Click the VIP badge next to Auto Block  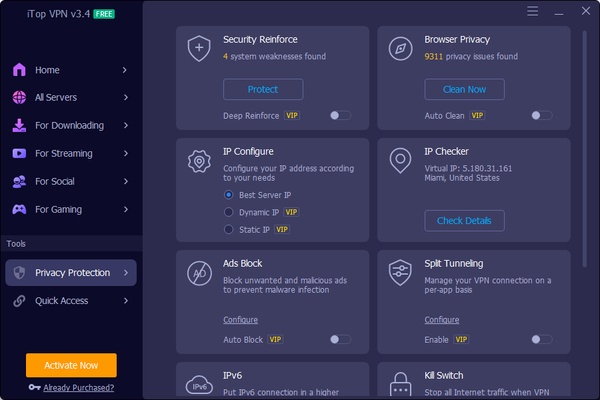[275, 340]
